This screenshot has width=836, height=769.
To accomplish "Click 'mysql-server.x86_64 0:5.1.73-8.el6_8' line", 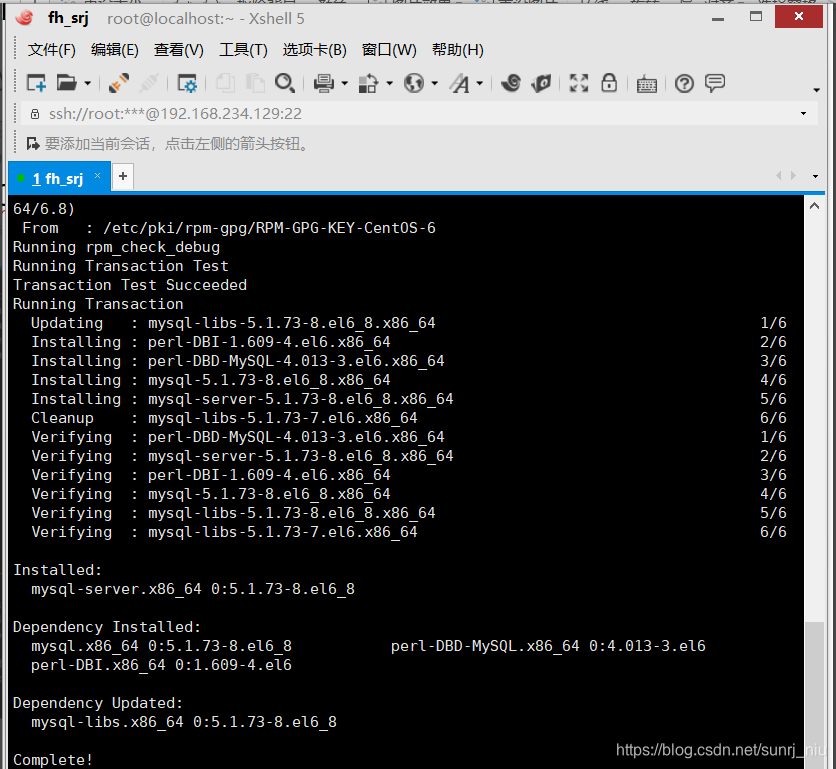I will click(193, 589).
